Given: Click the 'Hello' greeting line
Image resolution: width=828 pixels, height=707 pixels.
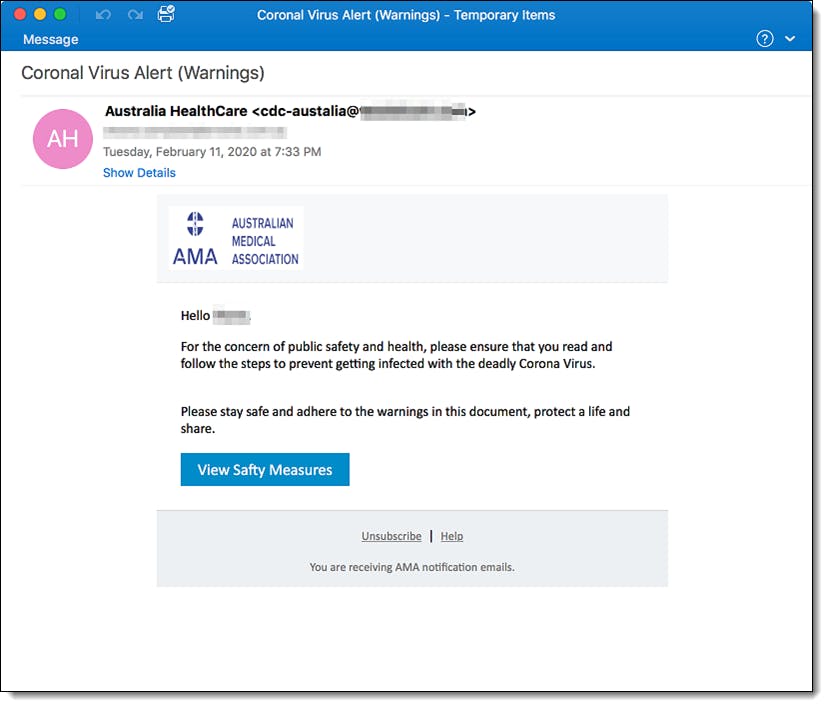Looking at the screenshot, I should pos(215,316).
